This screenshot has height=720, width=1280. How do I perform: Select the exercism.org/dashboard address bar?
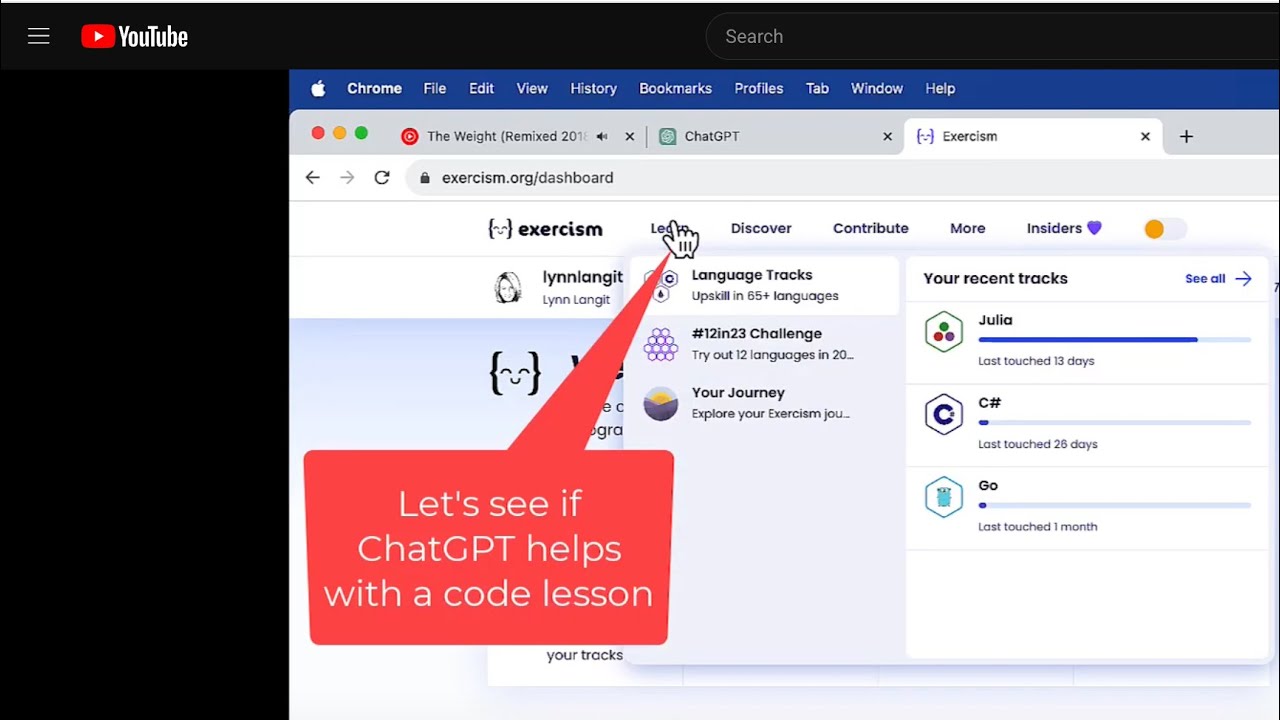tap(843, 178)
